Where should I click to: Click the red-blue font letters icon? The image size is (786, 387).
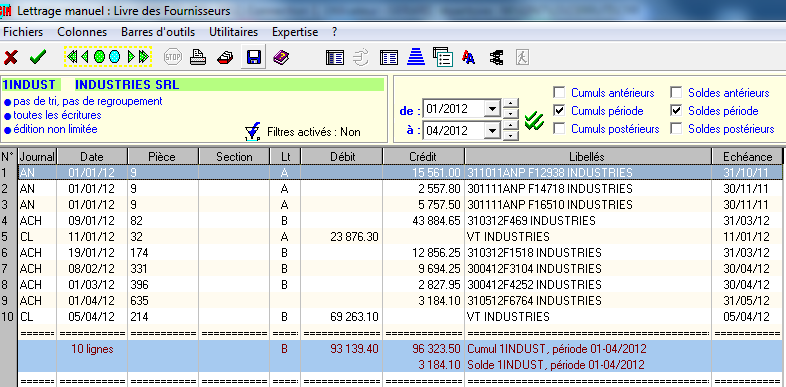[x=469, y=57]
